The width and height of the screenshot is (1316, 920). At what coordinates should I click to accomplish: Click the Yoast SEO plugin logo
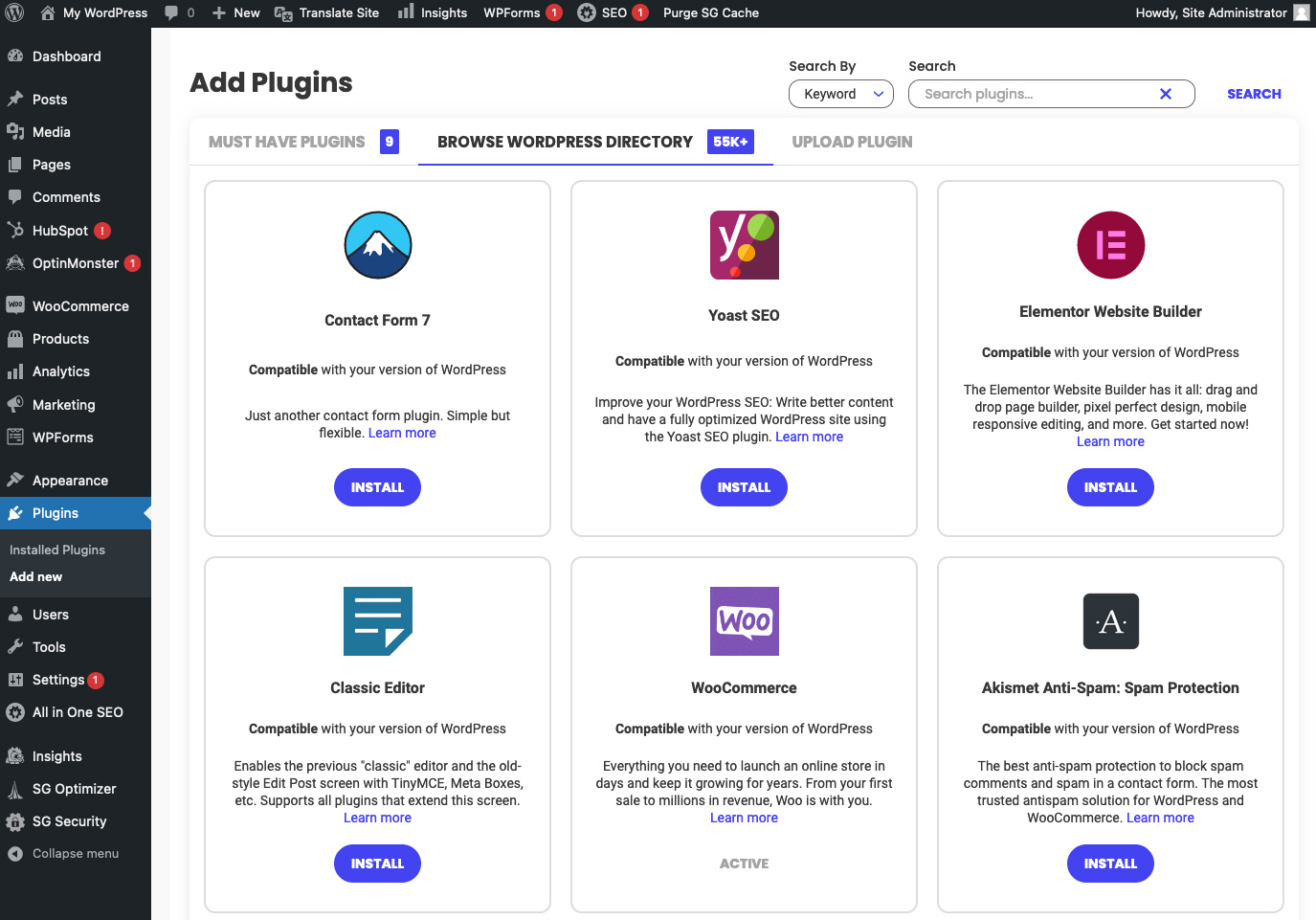pos(745,245)
